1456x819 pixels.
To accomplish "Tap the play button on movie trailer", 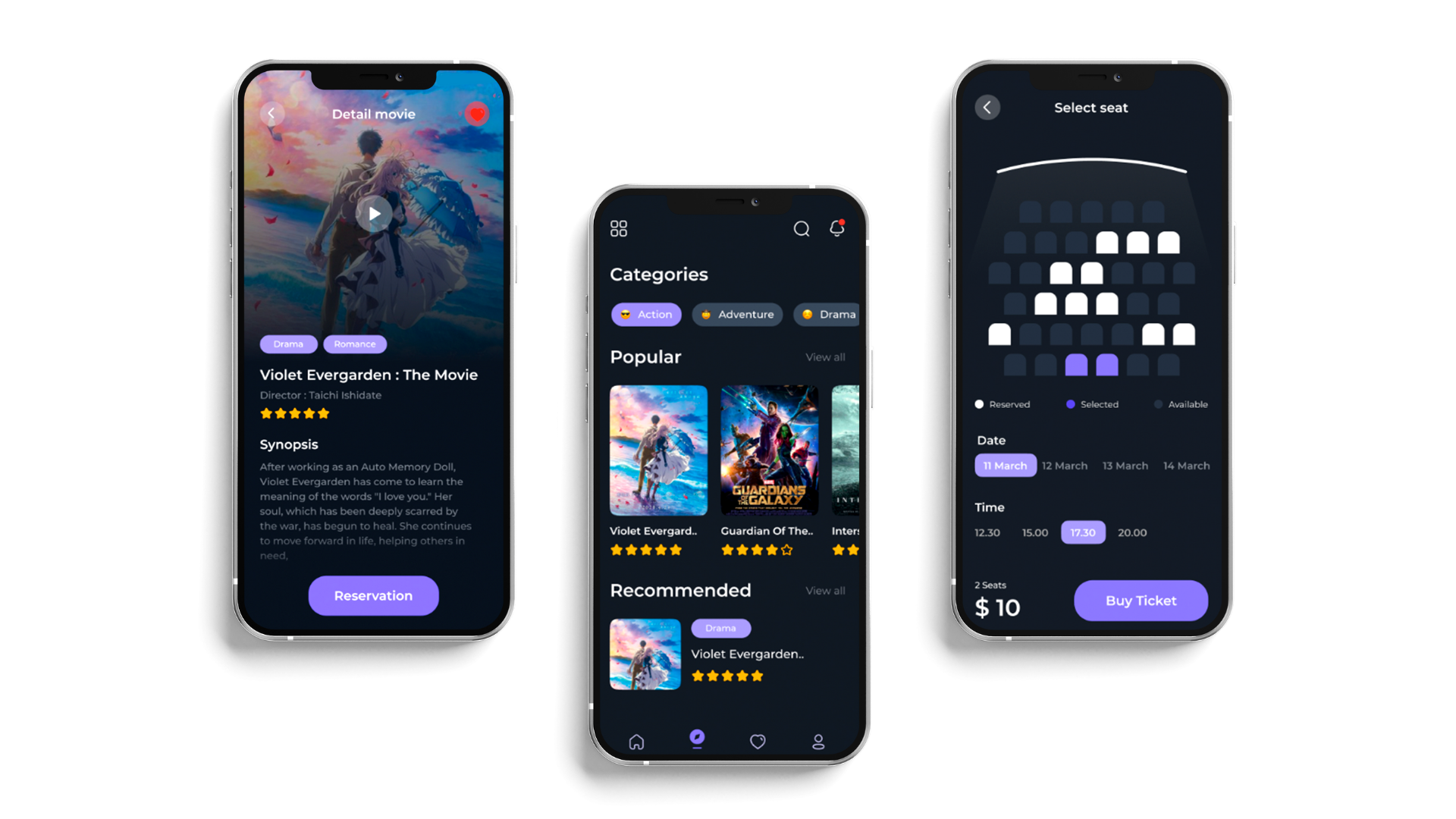I will [374, 212].
